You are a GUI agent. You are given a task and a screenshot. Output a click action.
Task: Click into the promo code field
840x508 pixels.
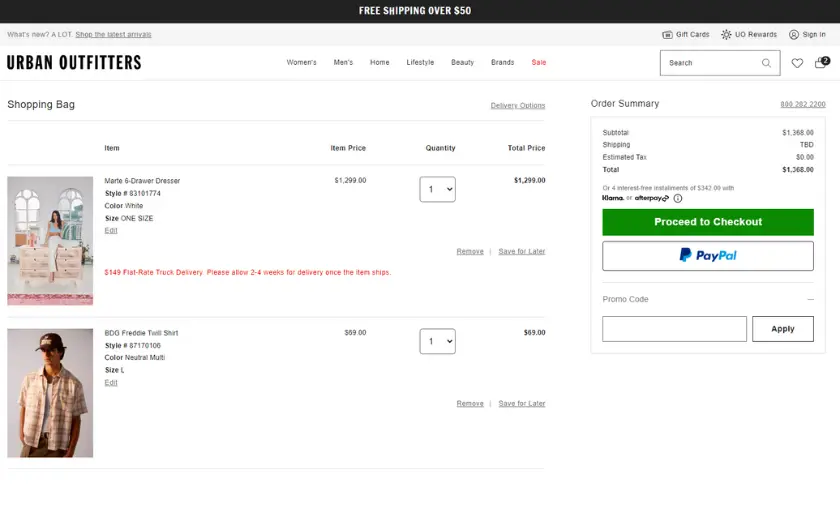(x=674, y=329)
